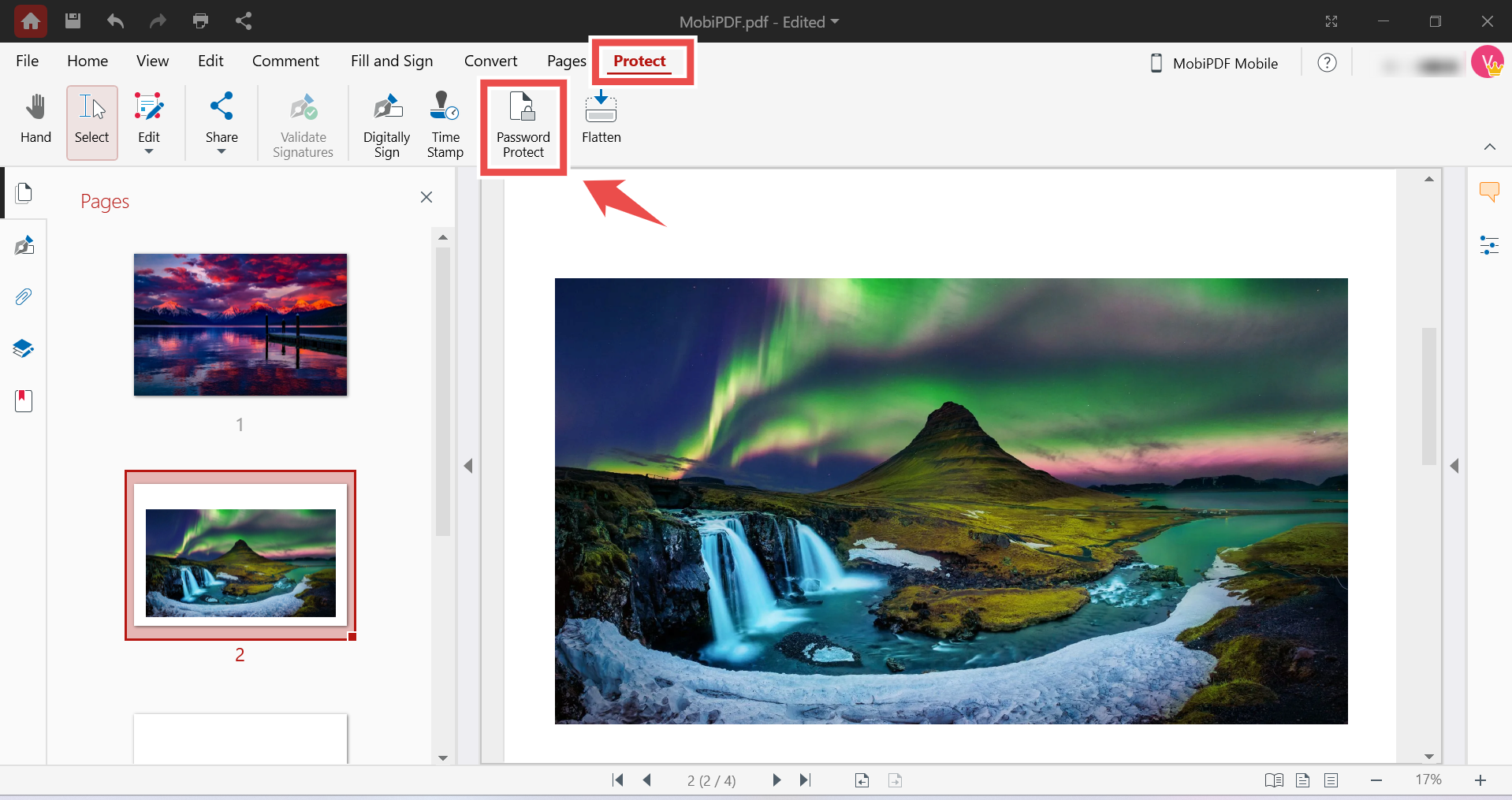This screenshot has height=800, width=1512.
Task: Go to previous view icon
Action: (862, 780)
